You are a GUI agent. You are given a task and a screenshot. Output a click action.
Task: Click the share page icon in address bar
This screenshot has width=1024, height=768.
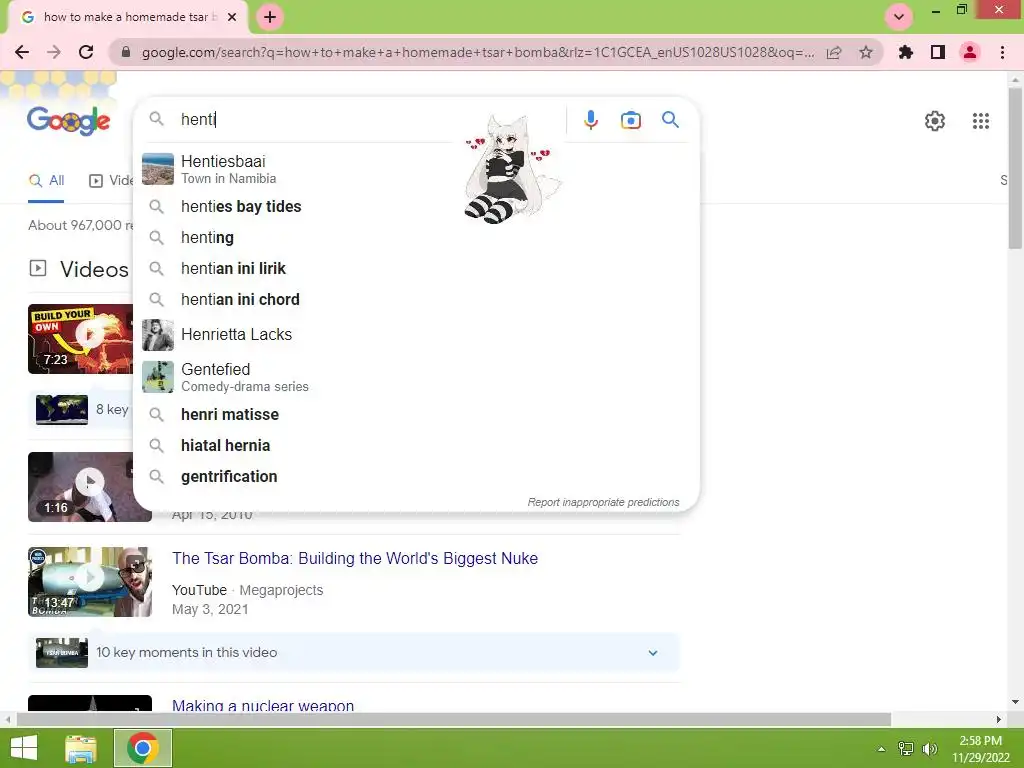pos(834,53)
